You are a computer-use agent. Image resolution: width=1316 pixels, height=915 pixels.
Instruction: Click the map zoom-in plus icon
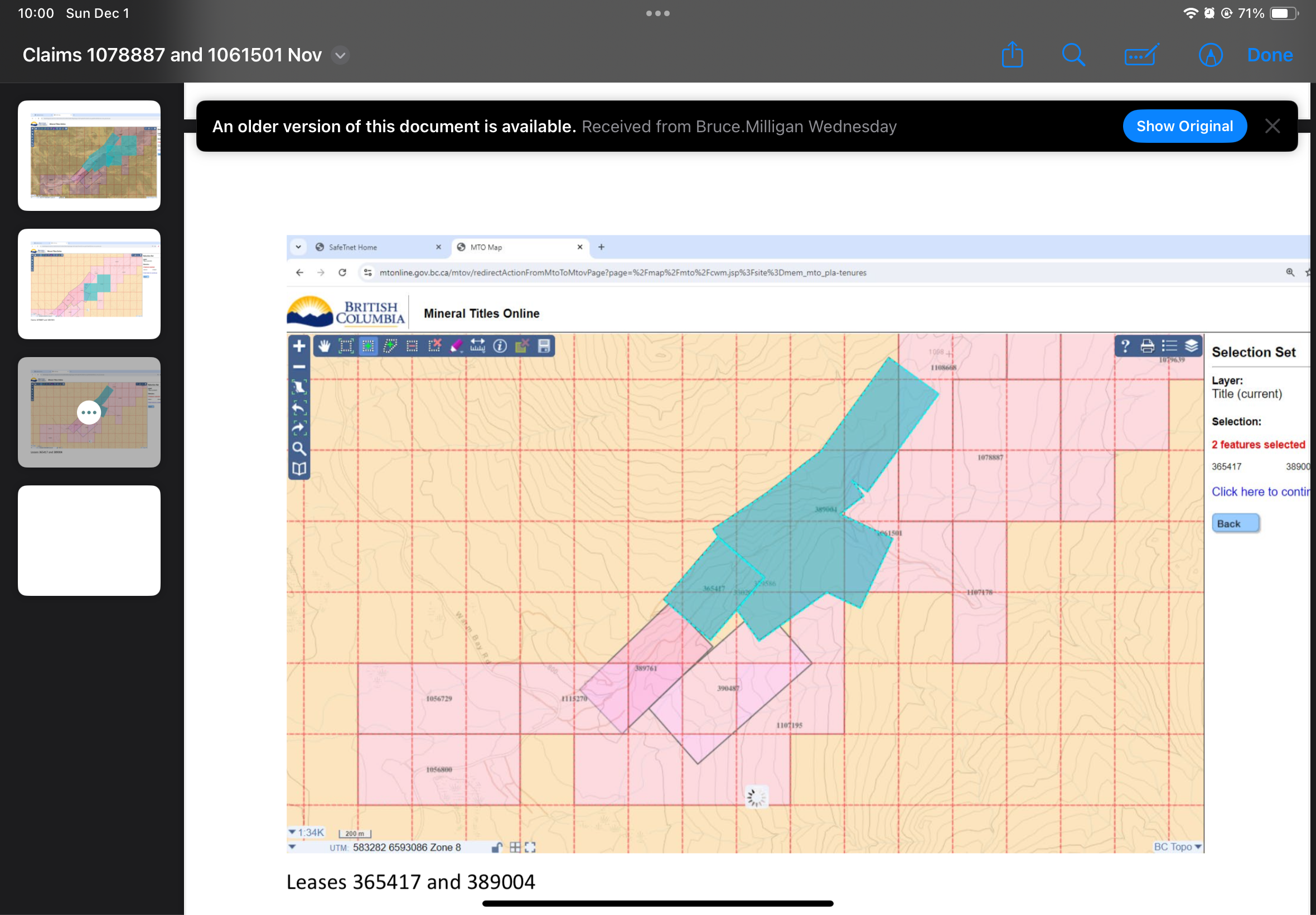pyautogui.click(x=299, y=346)
